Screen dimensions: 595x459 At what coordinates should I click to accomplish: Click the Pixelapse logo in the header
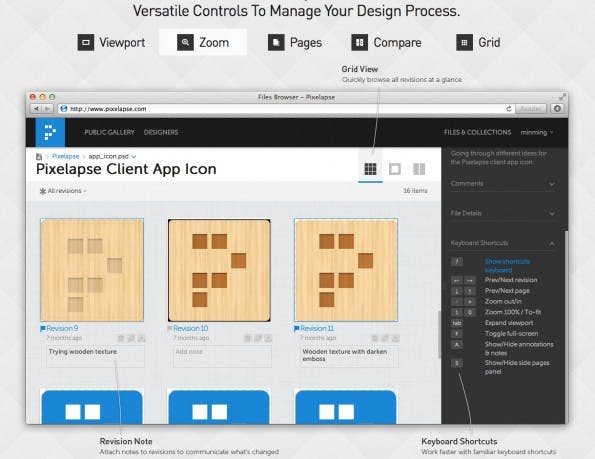tap(50, 132)
